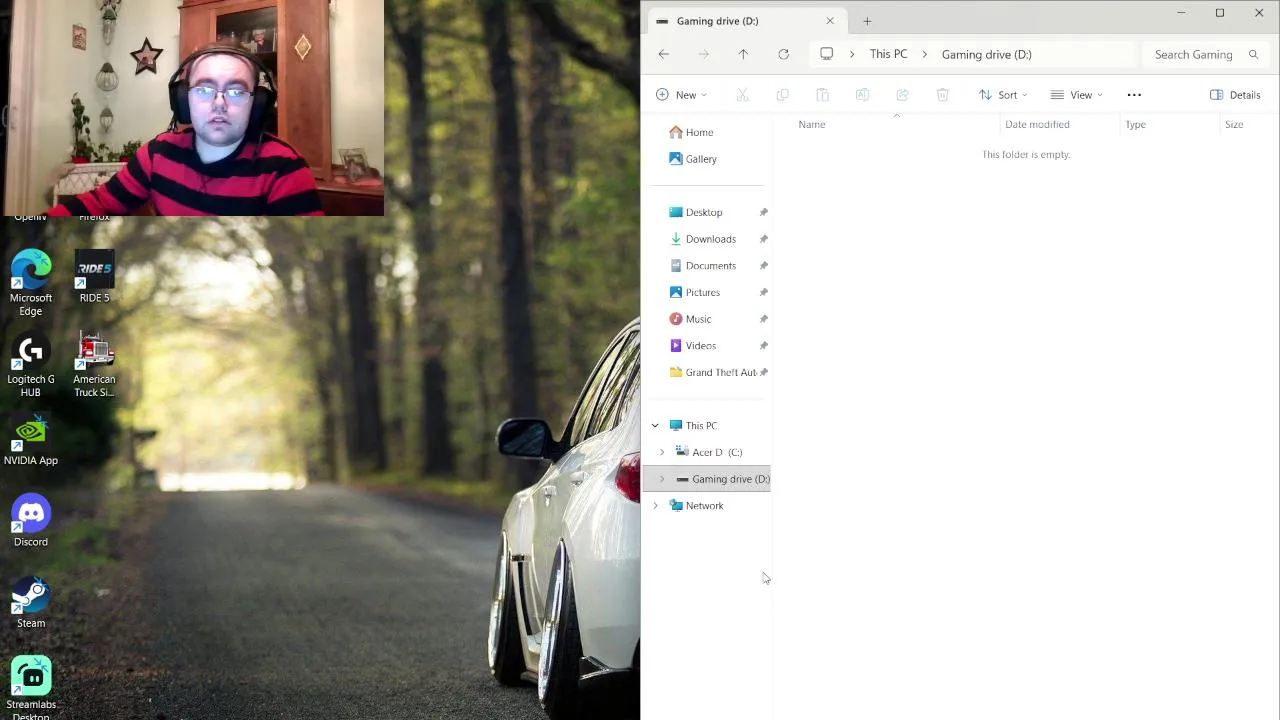Launch RIDE 5 desktop shortcut

pyautogui.click(x=94, y=277)
